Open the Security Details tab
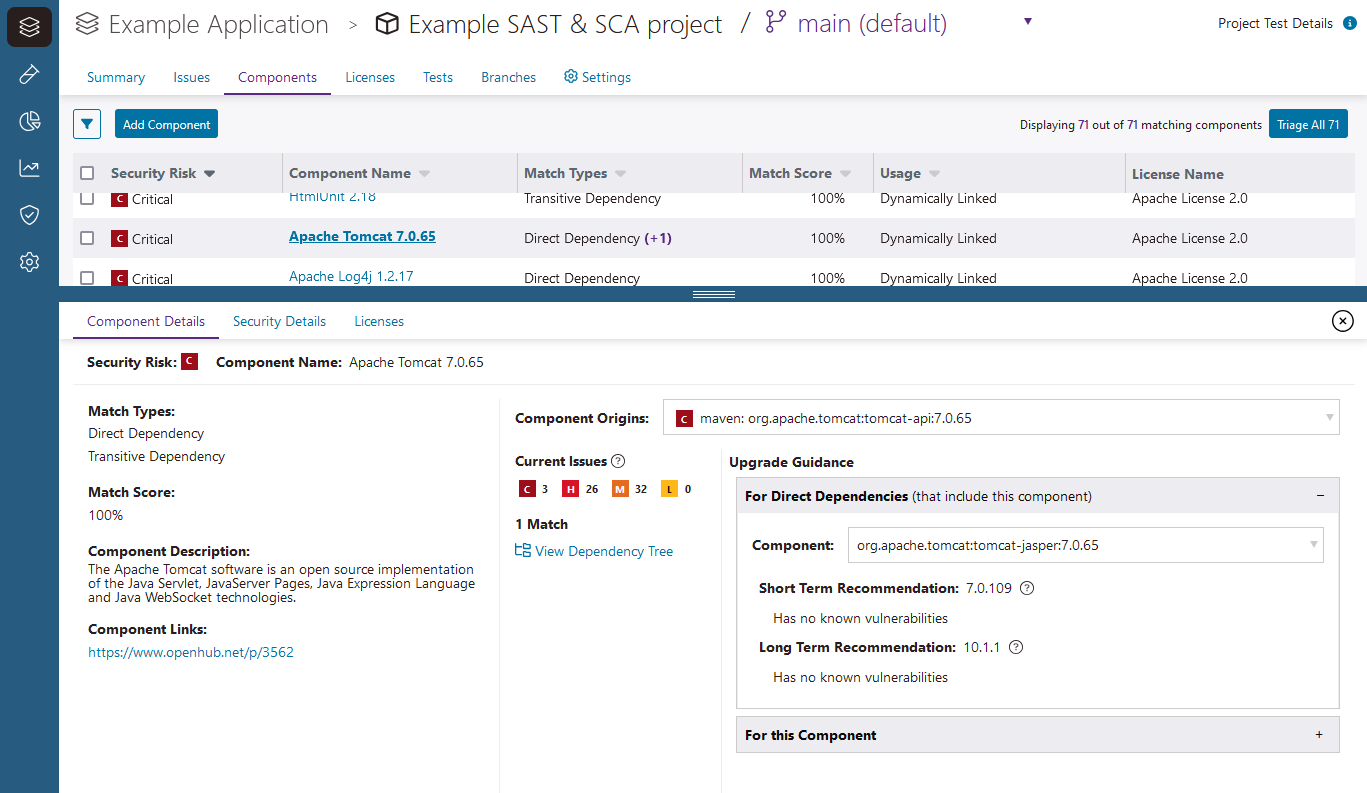Screen dimensions: 1367x793 click(279, 321)
